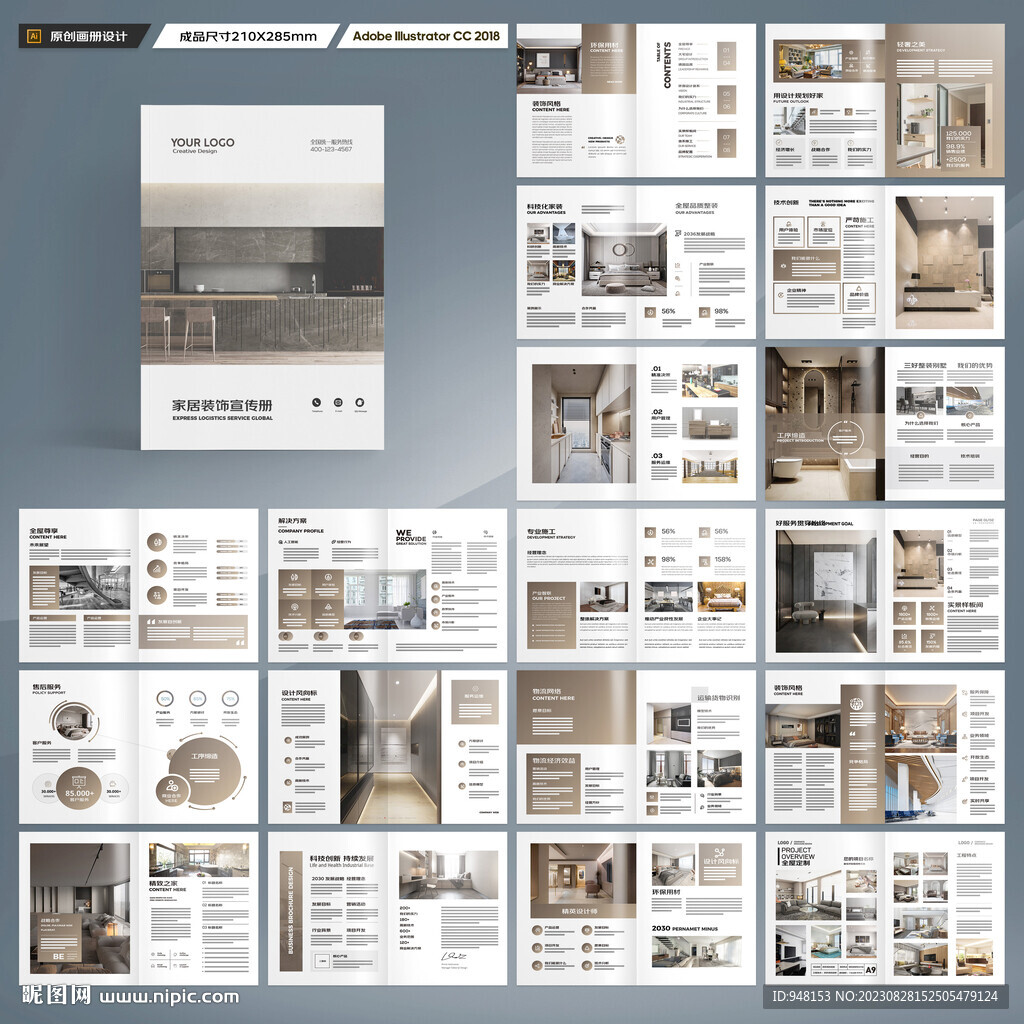
Task: Click the e-mail icon on the cover
Action: pos(338,402)
